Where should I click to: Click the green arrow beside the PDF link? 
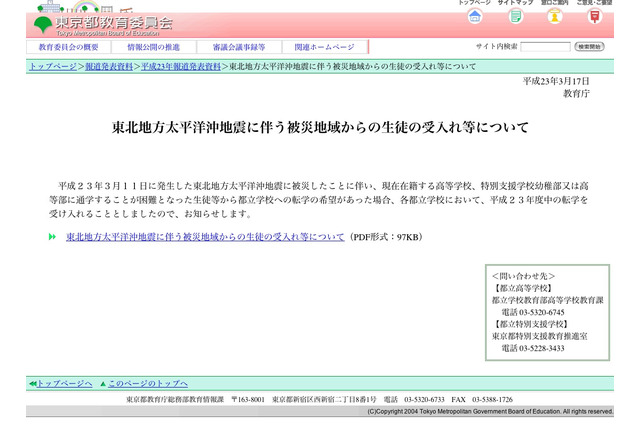[53, 237]
